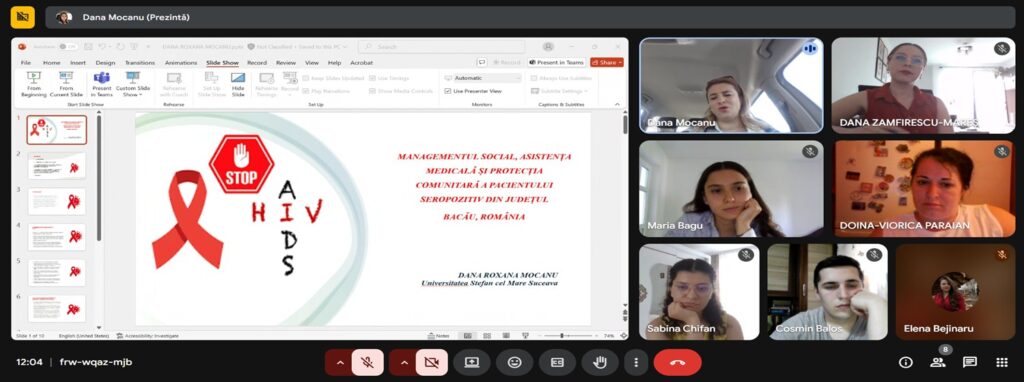Click the PowerPoint Search box
The height and width of the screenshot is (382, 1024).
point(441,46)
